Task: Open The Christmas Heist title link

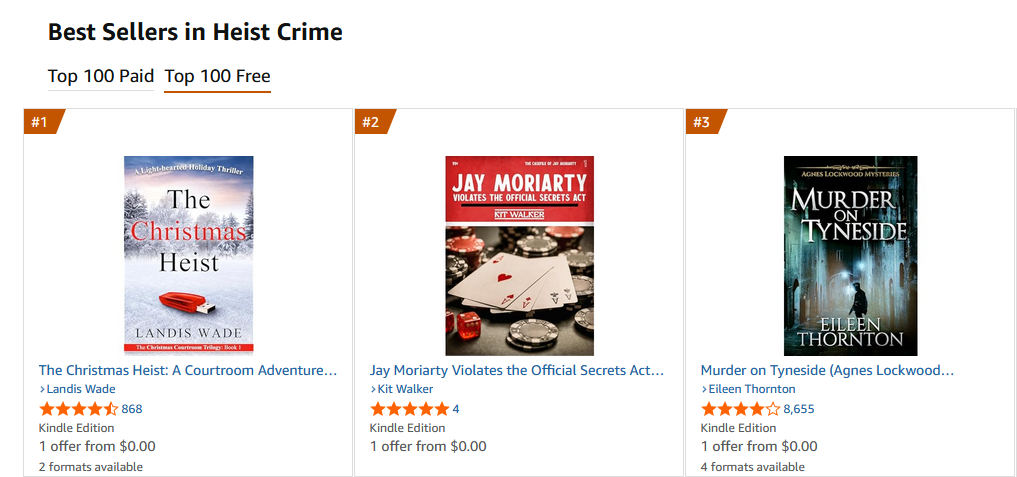Action: tap(187, 370)
